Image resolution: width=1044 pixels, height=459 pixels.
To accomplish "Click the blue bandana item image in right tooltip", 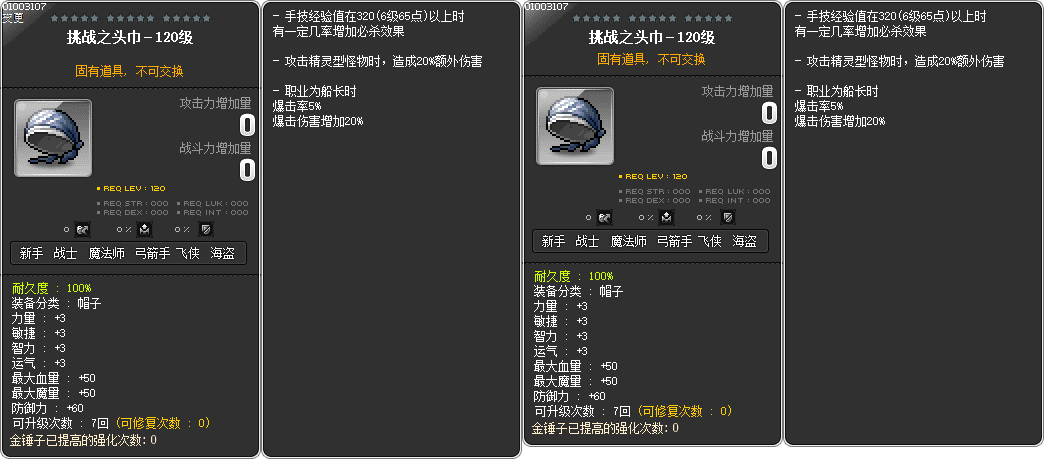I will click(x=575, y=126).
